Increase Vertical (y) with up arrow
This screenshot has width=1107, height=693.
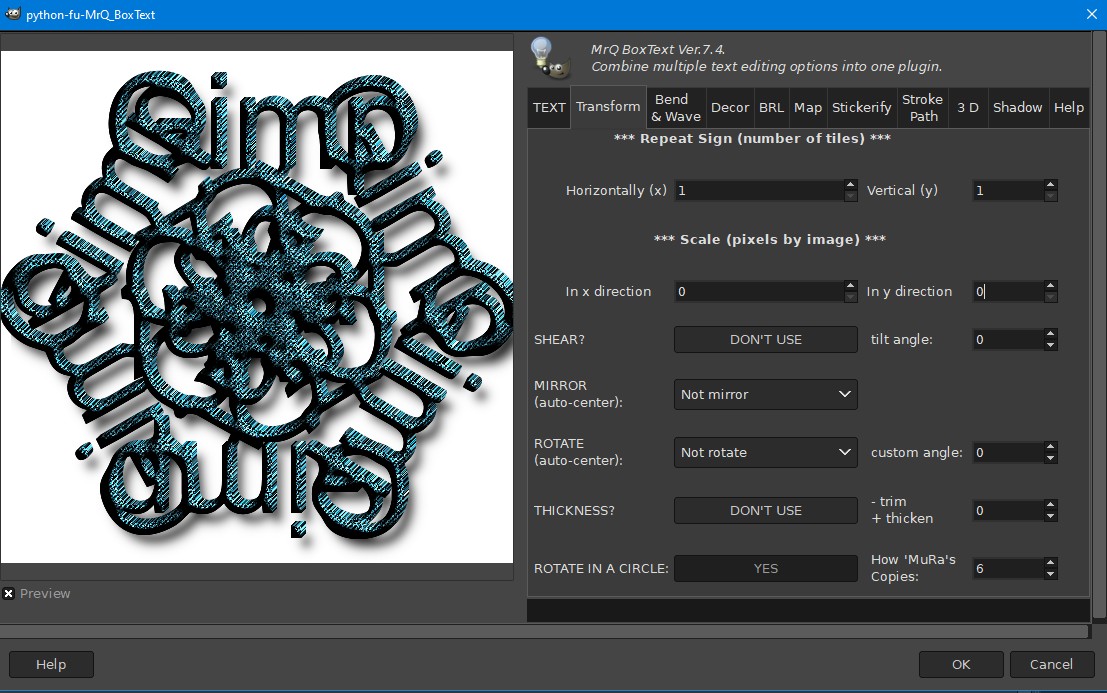[1051, 185]
